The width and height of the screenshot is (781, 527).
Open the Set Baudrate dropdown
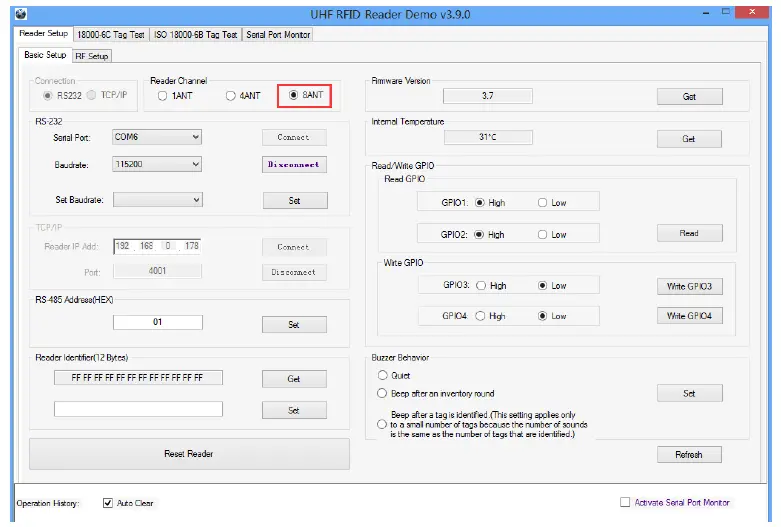[x=158, y=200]
